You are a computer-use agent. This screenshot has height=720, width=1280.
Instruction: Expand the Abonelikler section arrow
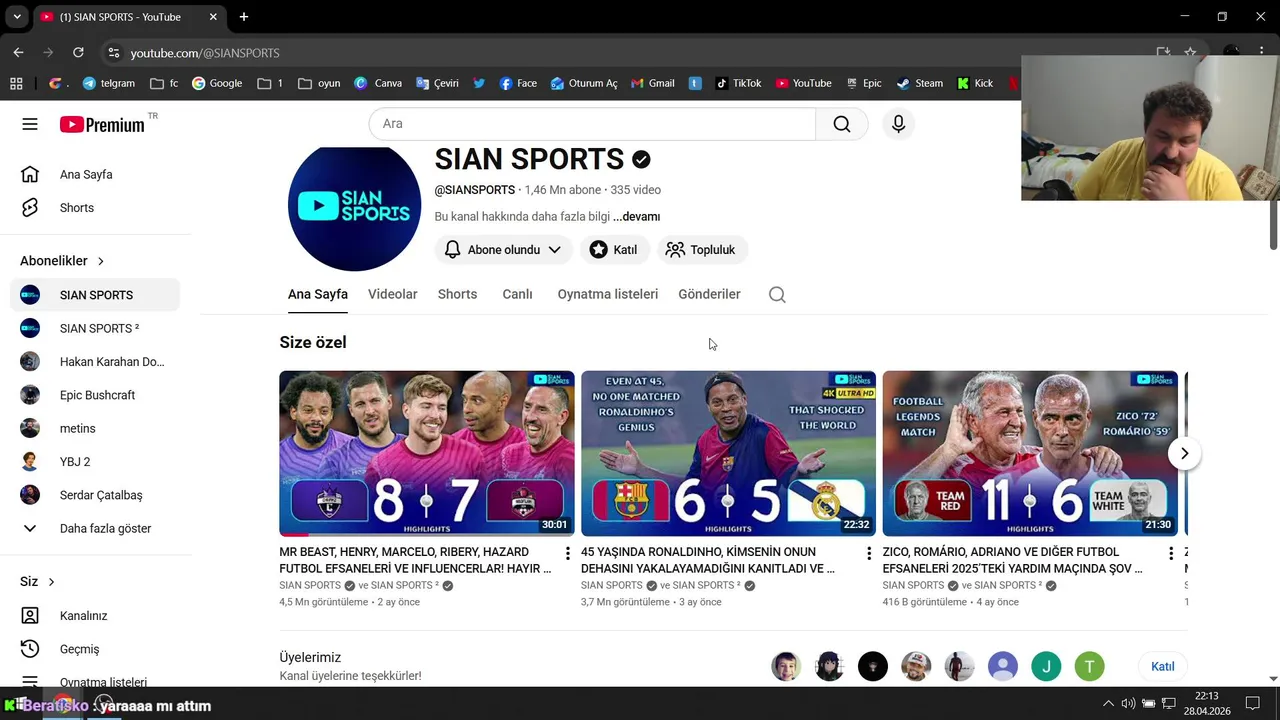[100, 261]
